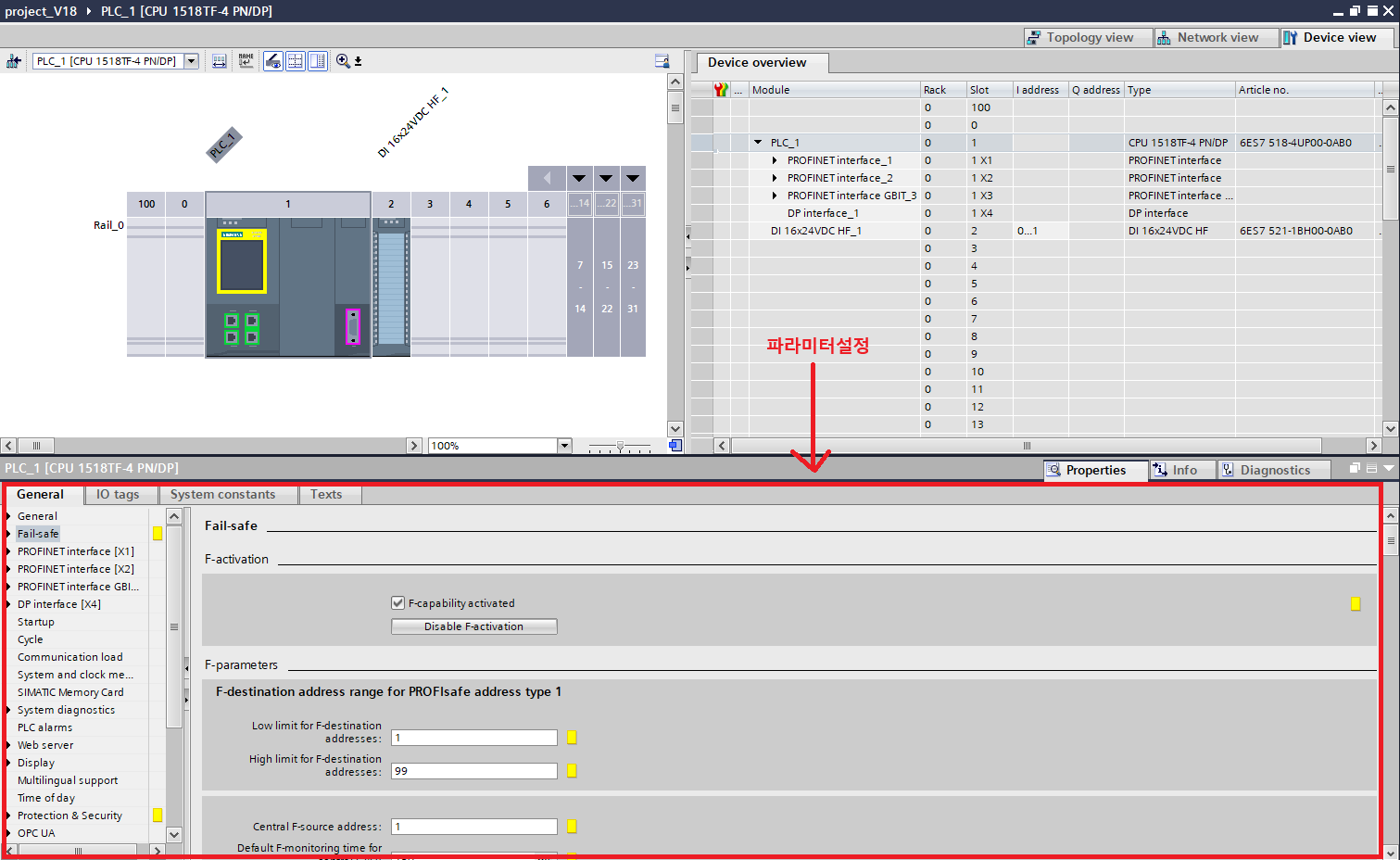This screenshot has width=1400, height=860.
Task: Collapse the PLC_1 row in Device overview
Action: click(758, 143)
